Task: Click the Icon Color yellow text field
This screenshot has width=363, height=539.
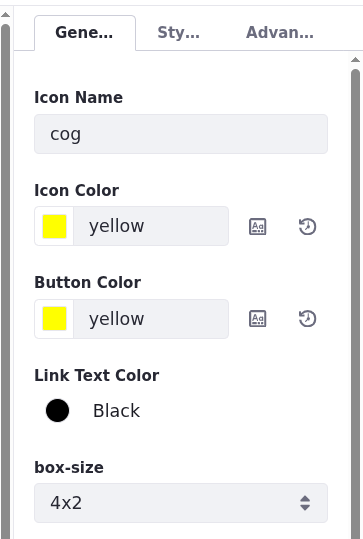Action: (x=151, y=226)
